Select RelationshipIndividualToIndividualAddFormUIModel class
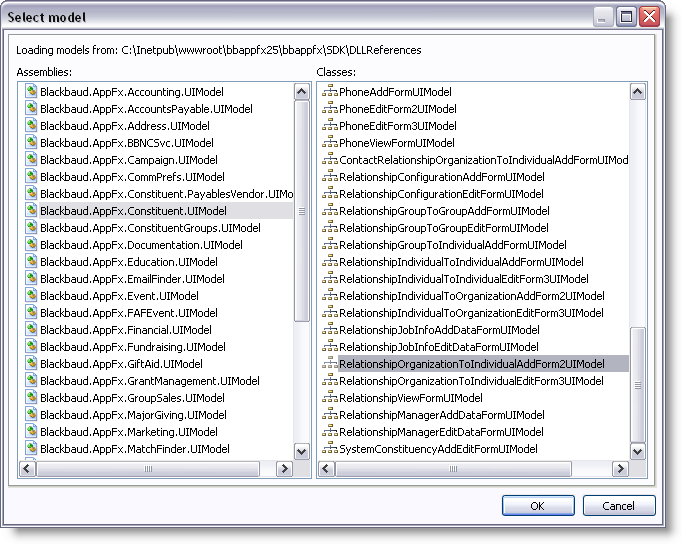Viewport: 682px width, 544px height. coord(461,261)
